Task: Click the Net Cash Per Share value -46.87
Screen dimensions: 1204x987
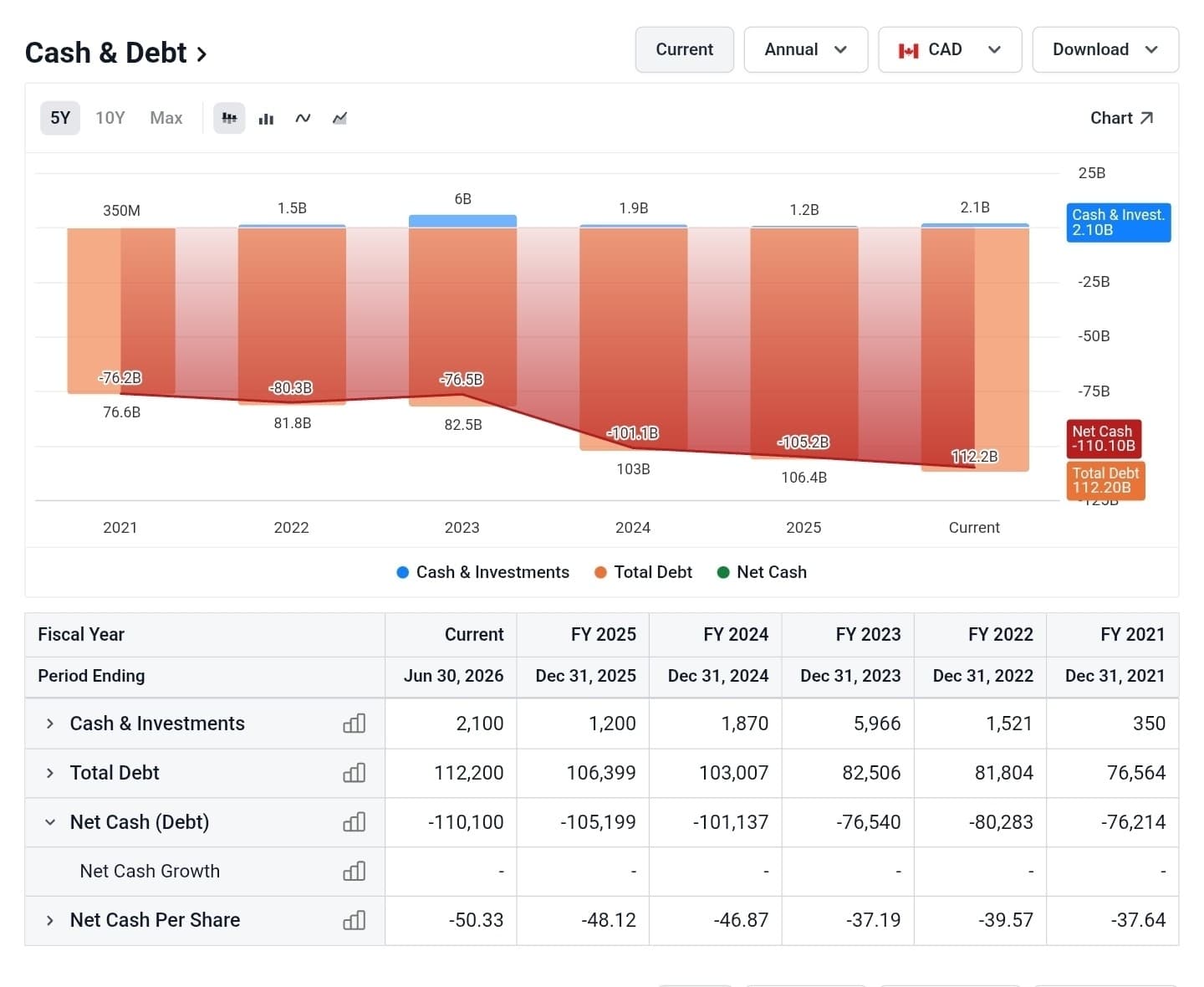Action: coord(741,920)
